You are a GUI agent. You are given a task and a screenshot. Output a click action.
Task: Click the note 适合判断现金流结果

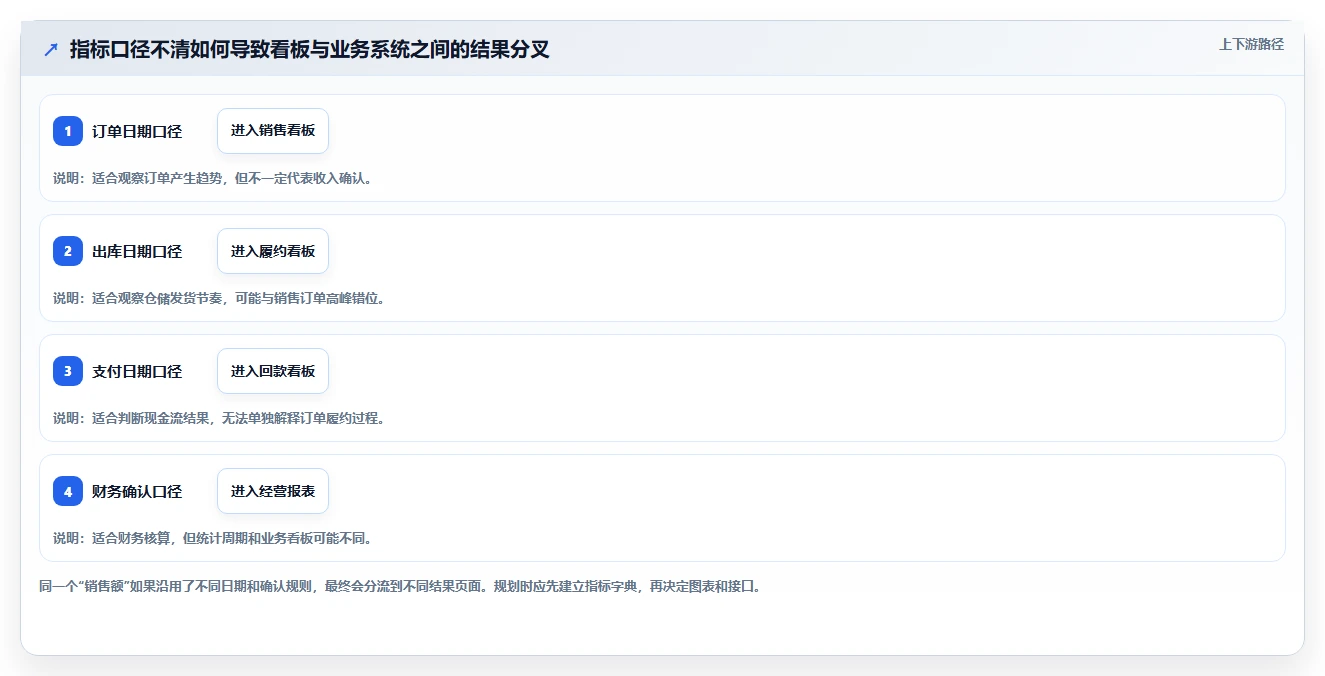[x=219, y=418]
